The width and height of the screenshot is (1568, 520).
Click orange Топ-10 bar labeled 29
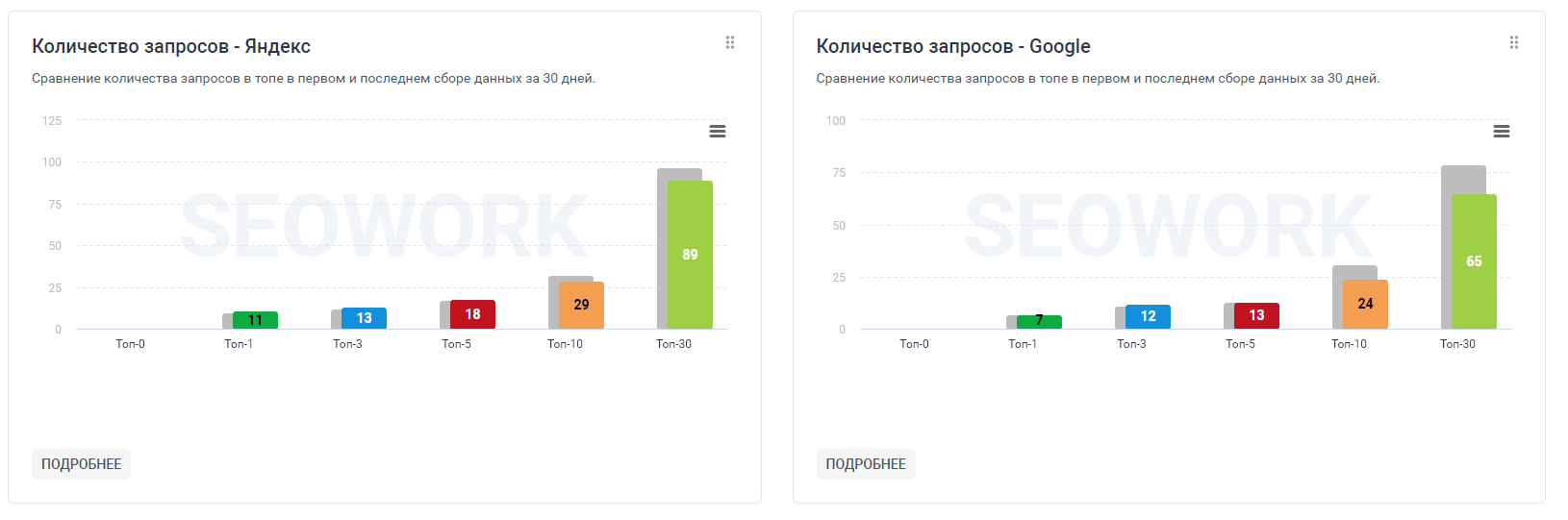pos(581,305)
